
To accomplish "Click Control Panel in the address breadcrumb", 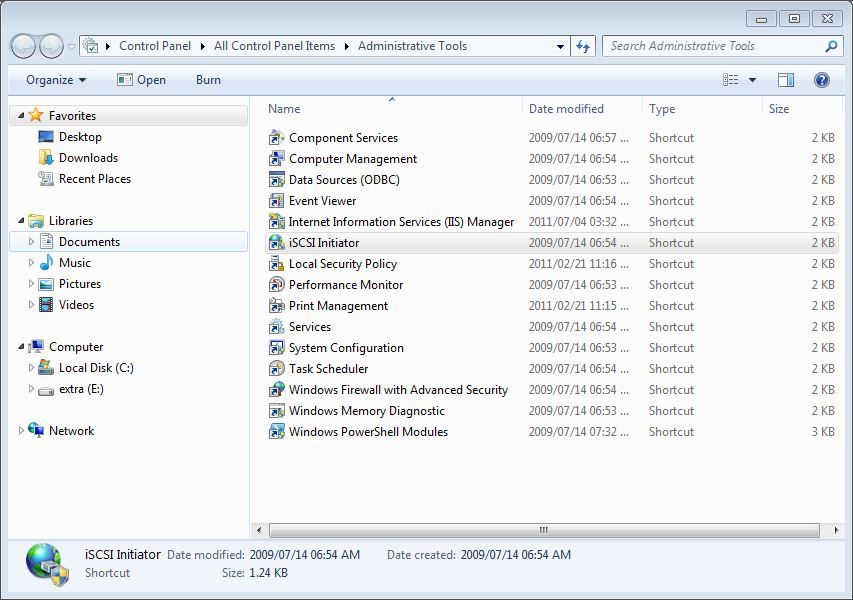I will (155, 46).
